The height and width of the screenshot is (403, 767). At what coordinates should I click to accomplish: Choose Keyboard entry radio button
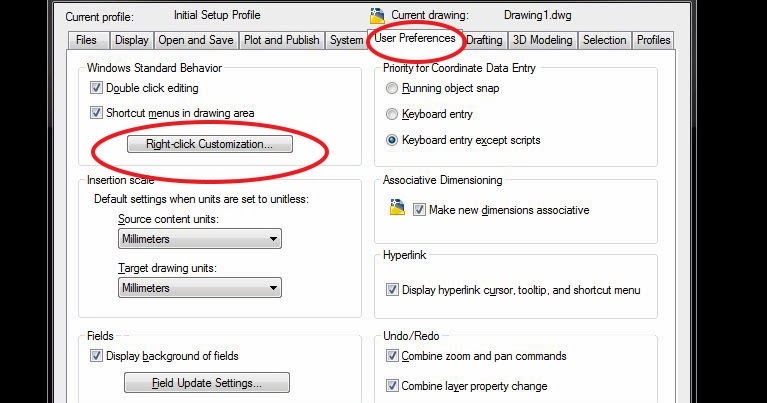pyautogui.click(x=392, y=114)
